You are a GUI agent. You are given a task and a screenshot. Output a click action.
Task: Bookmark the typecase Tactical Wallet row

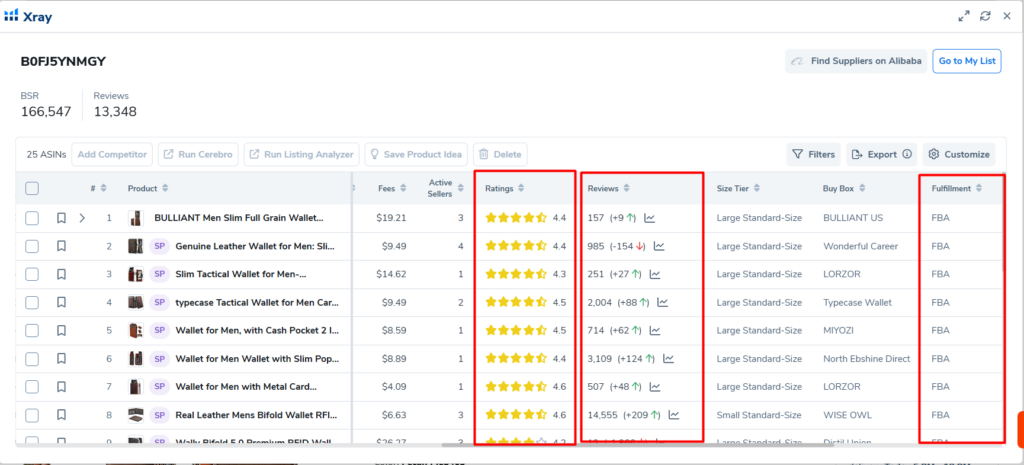[x=61, y=302]
